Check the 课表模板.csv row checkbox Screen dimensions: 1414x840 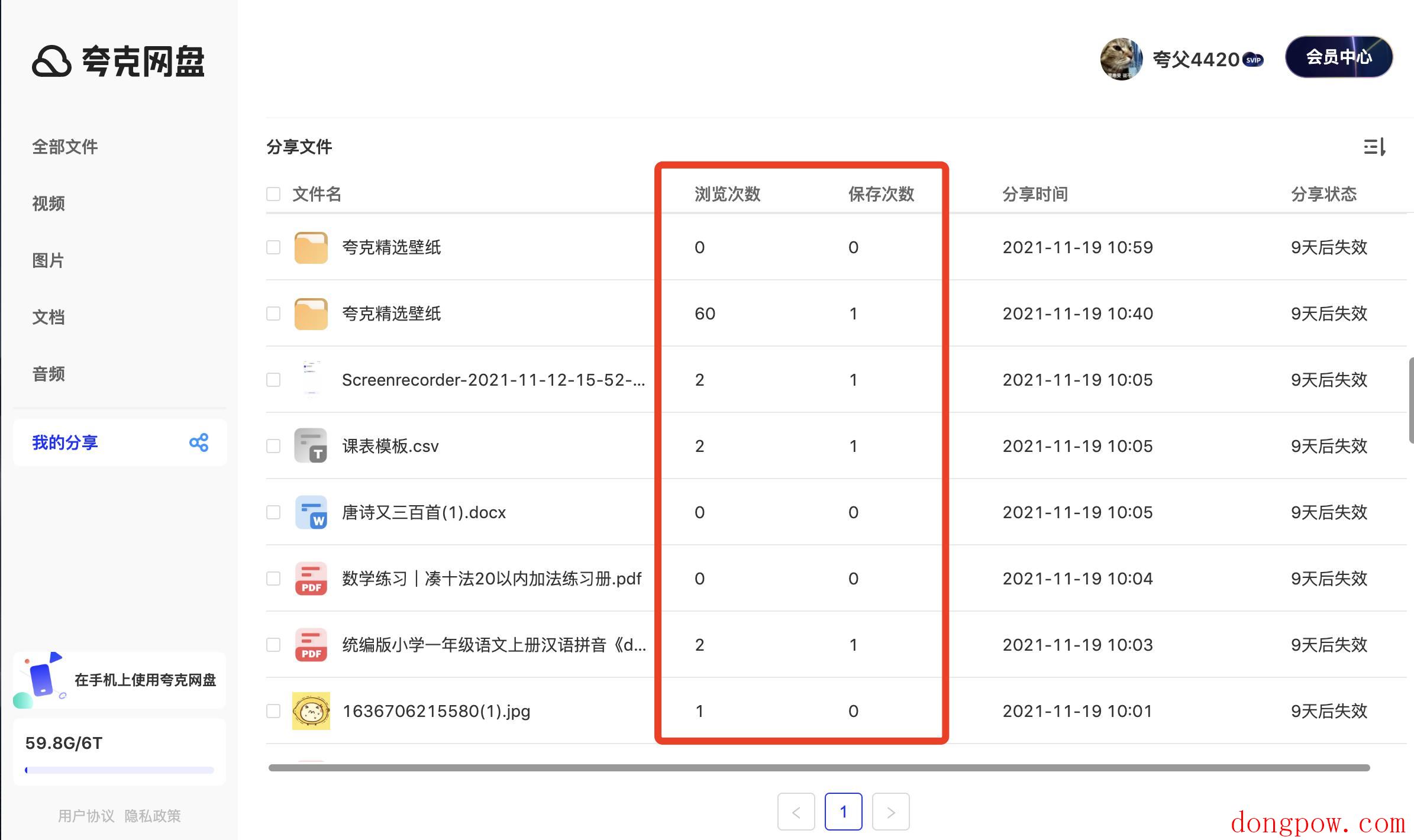click(x=273, y=446)
